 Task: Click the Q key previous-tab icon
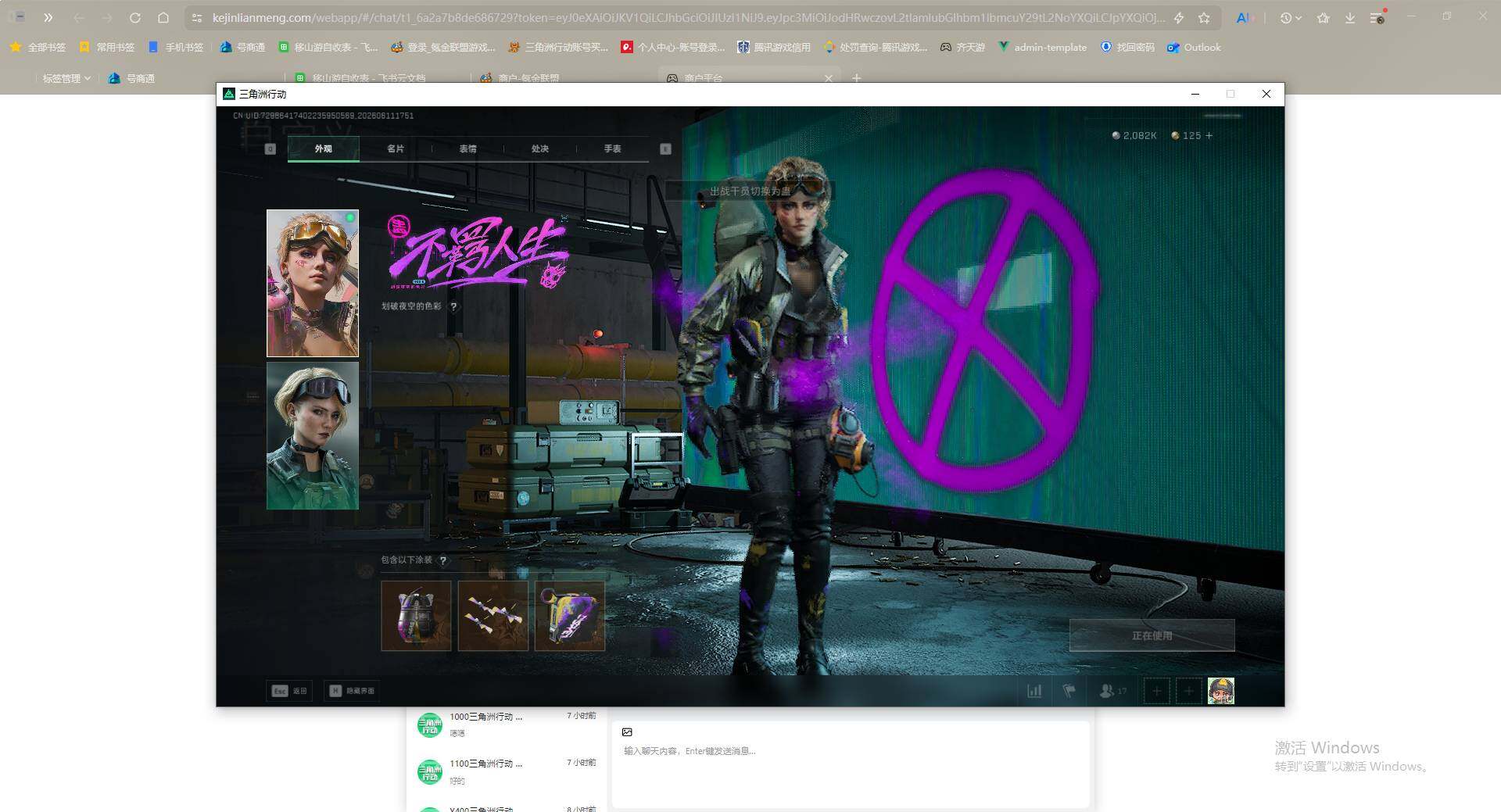point(270,148)
